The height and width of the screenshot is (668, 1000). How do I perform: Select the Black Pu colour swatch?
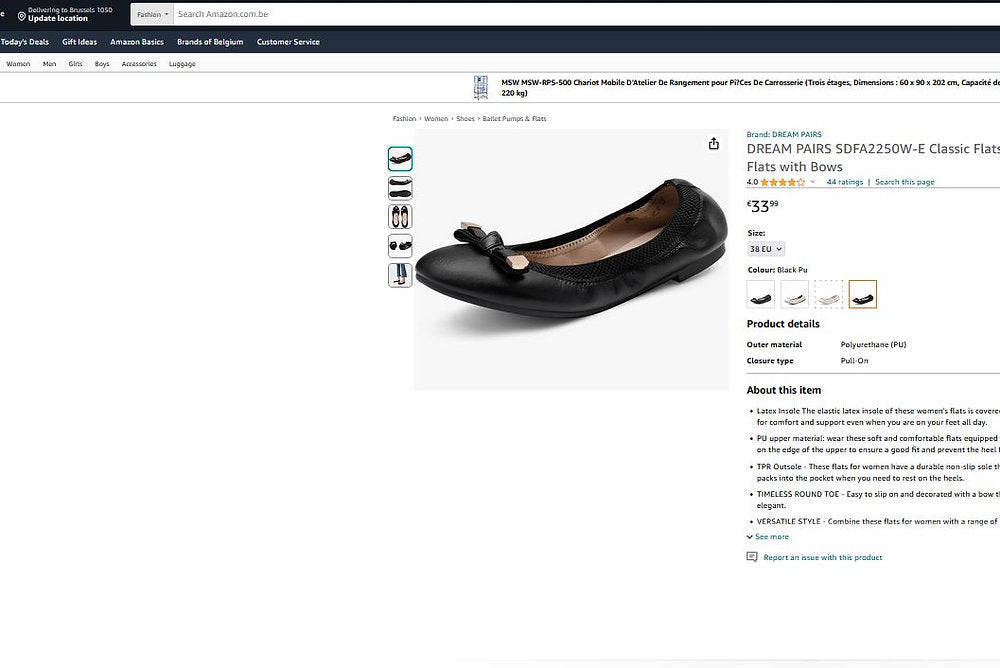tap(862, 293)
